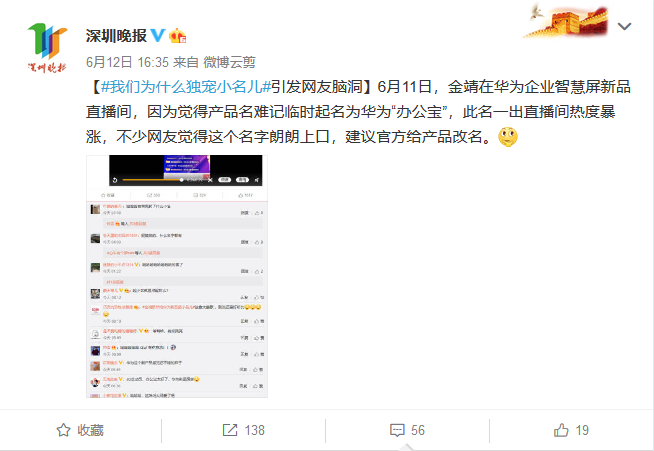The image size is (654, 451).
Task: Expand the post options chevron
Action: (x=624, y=26)
